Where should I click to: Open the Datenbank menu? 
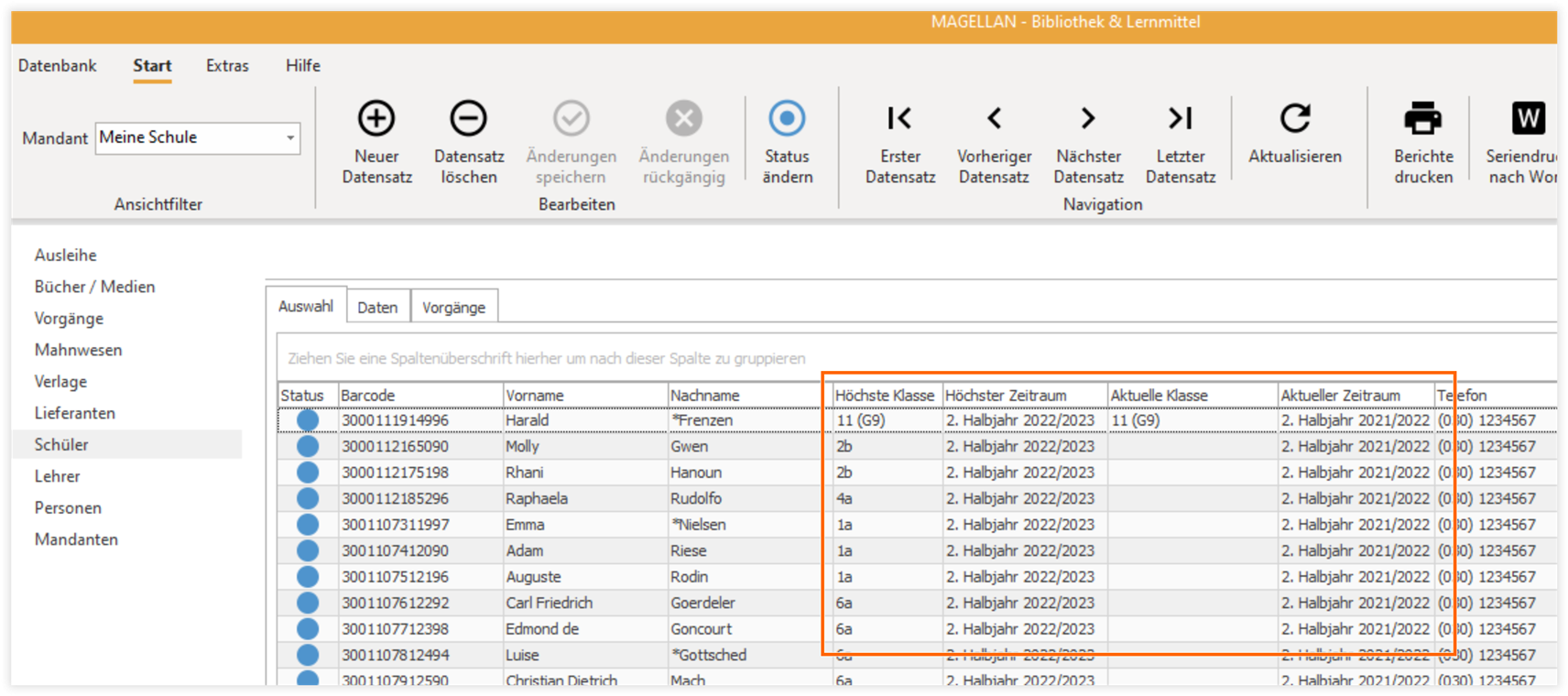pos(57,66)
